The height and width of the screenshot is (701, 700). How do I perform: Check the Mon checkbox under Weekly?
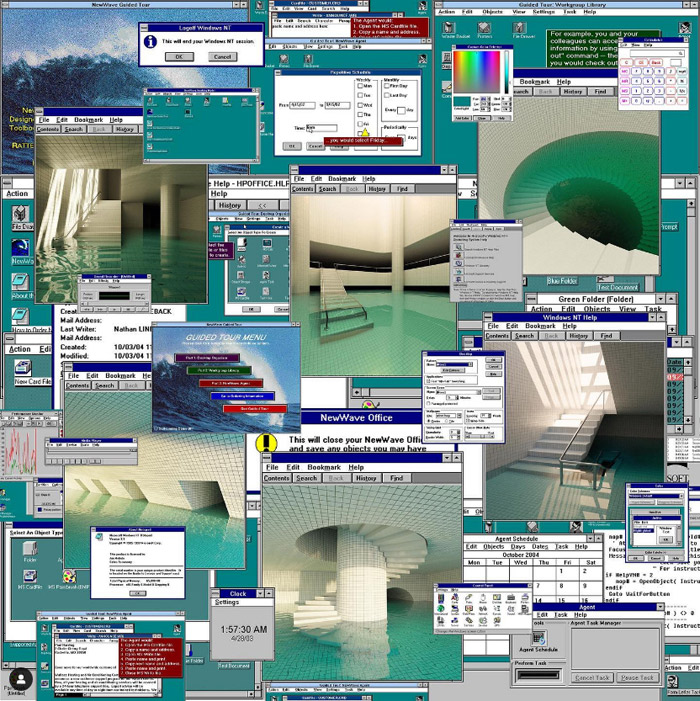point(360,87)
